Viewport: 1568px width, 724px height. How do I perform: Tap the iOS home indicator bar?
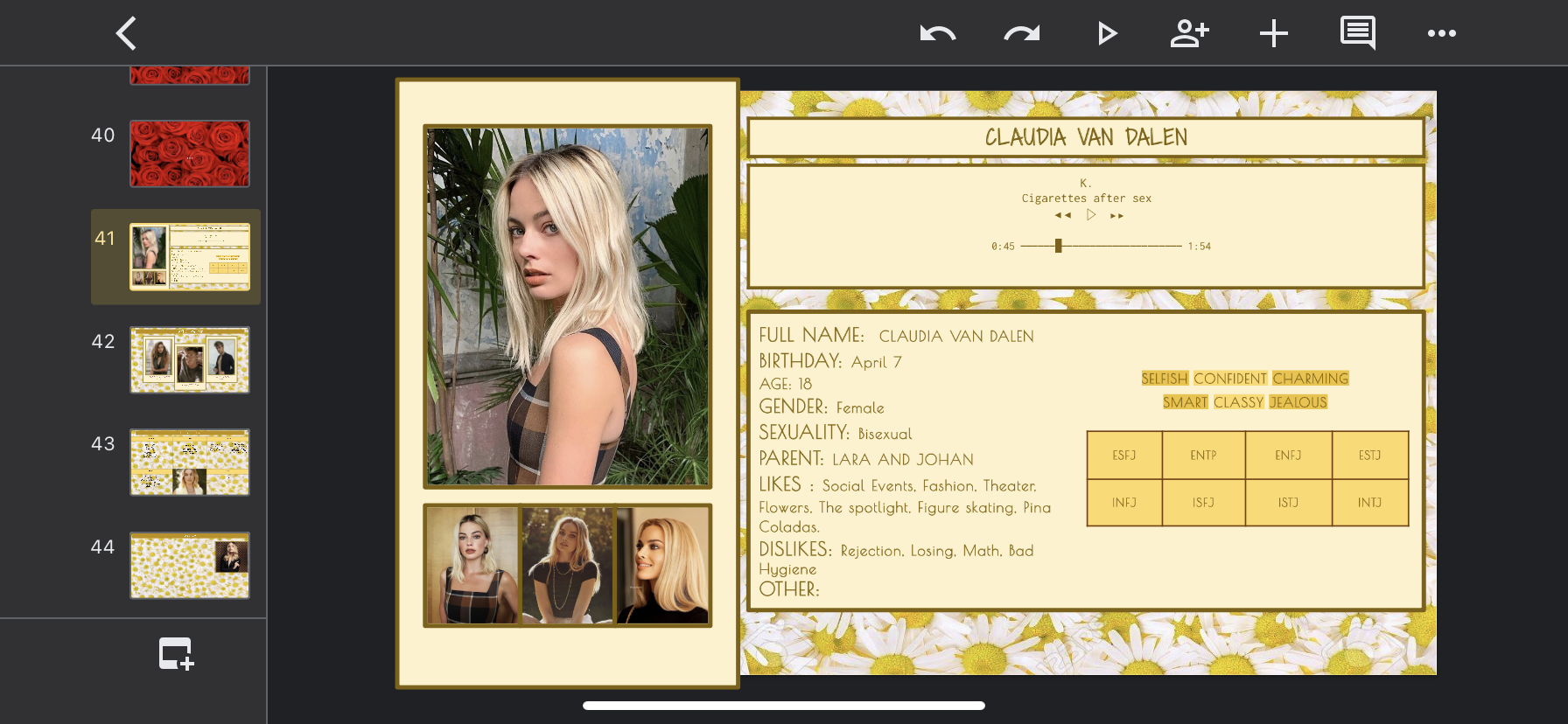click(x=784, y=706)
